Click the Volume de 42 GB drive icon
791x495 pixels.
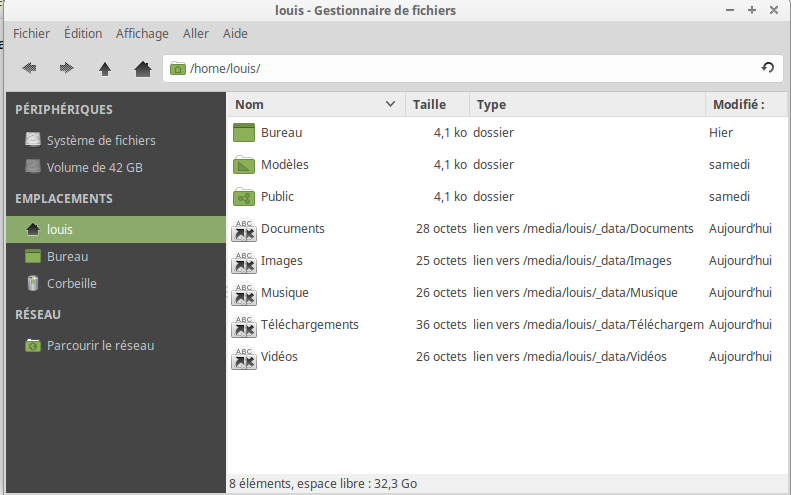coord(33,167)
